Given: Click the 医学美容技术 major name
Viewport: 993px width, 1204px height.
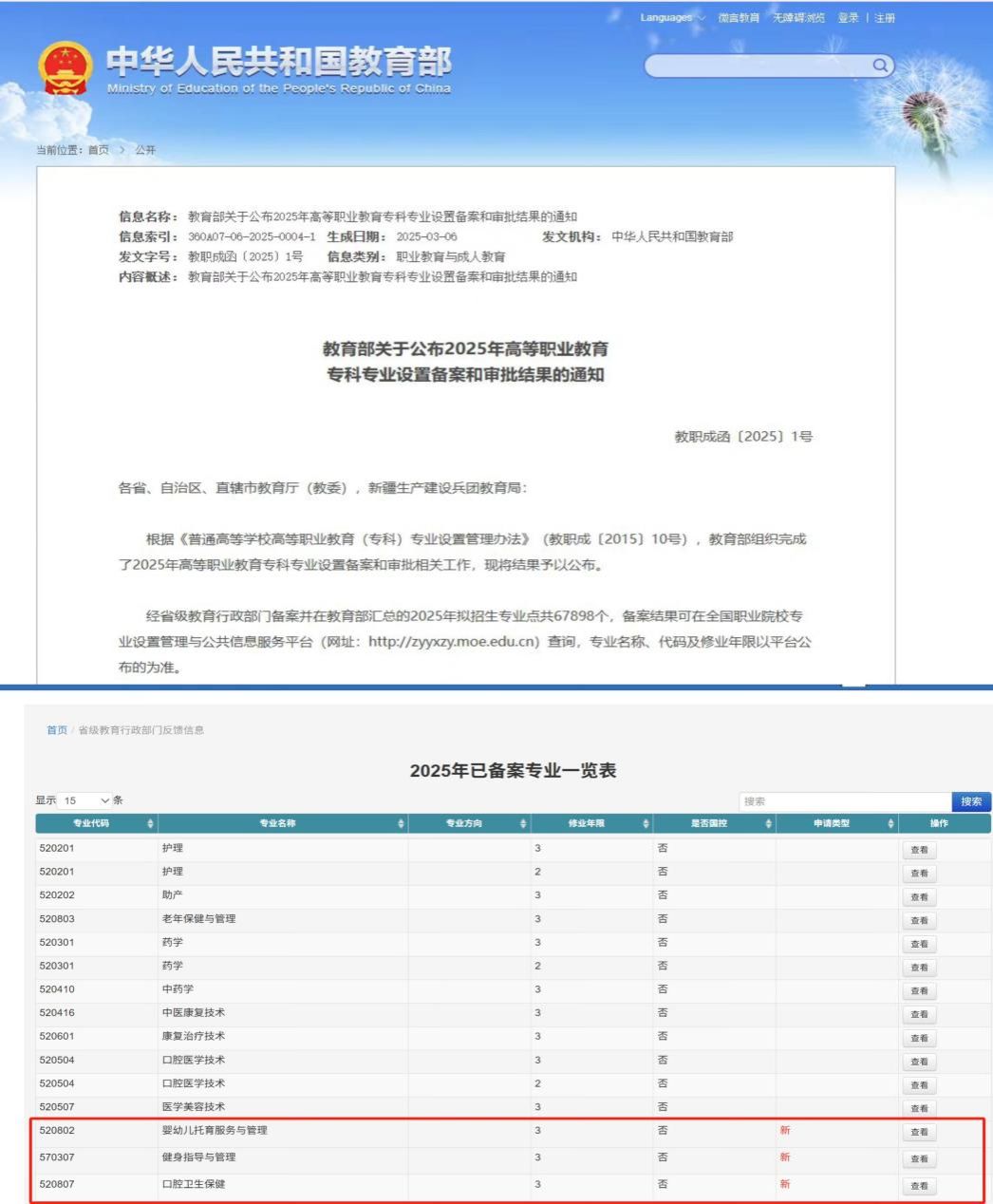Looking at the screenshot, I should coord(194,1107).
